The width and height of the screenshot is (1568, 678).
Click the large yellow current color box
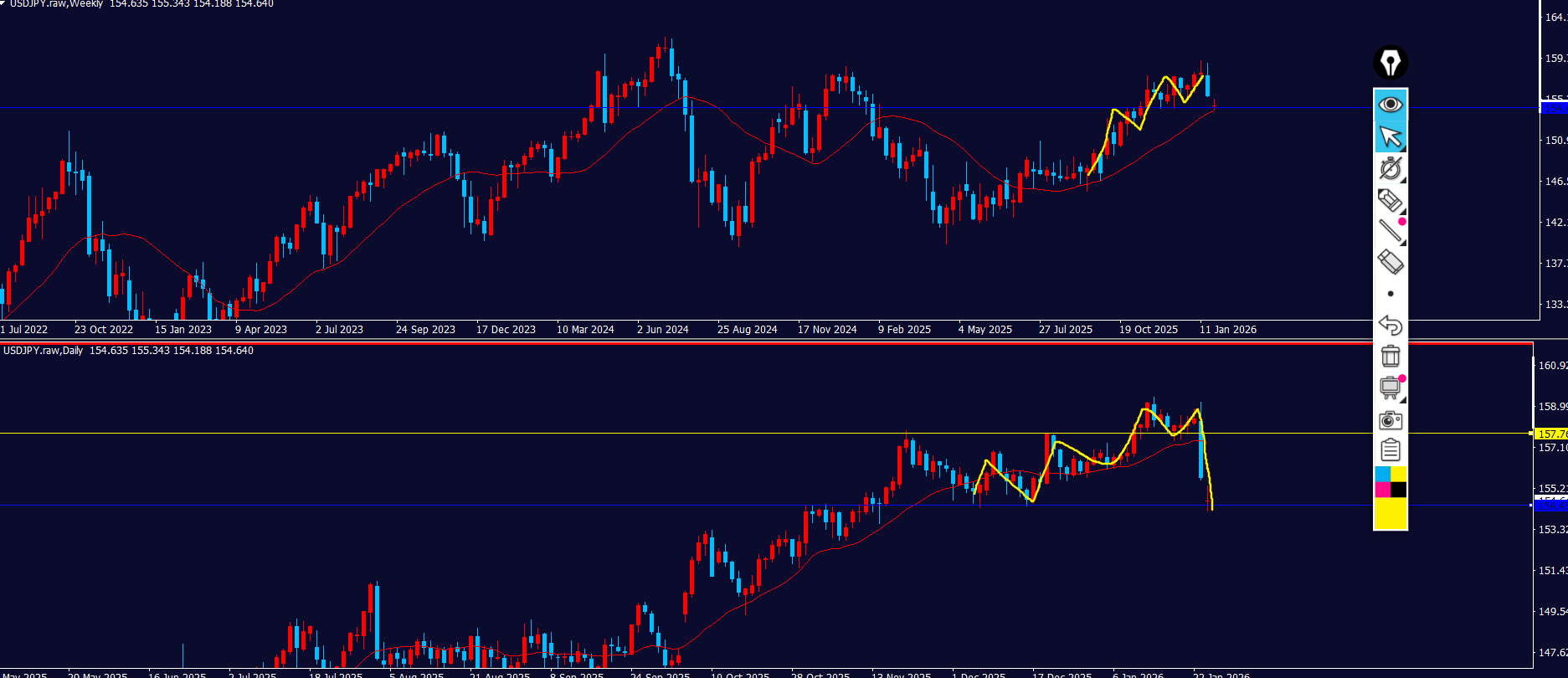[1391, 513]
